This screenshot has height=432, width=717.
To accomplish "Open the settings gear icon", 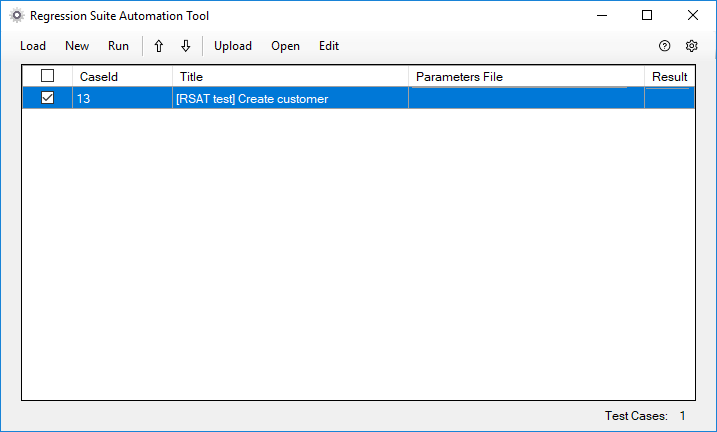I will (691, 46).
